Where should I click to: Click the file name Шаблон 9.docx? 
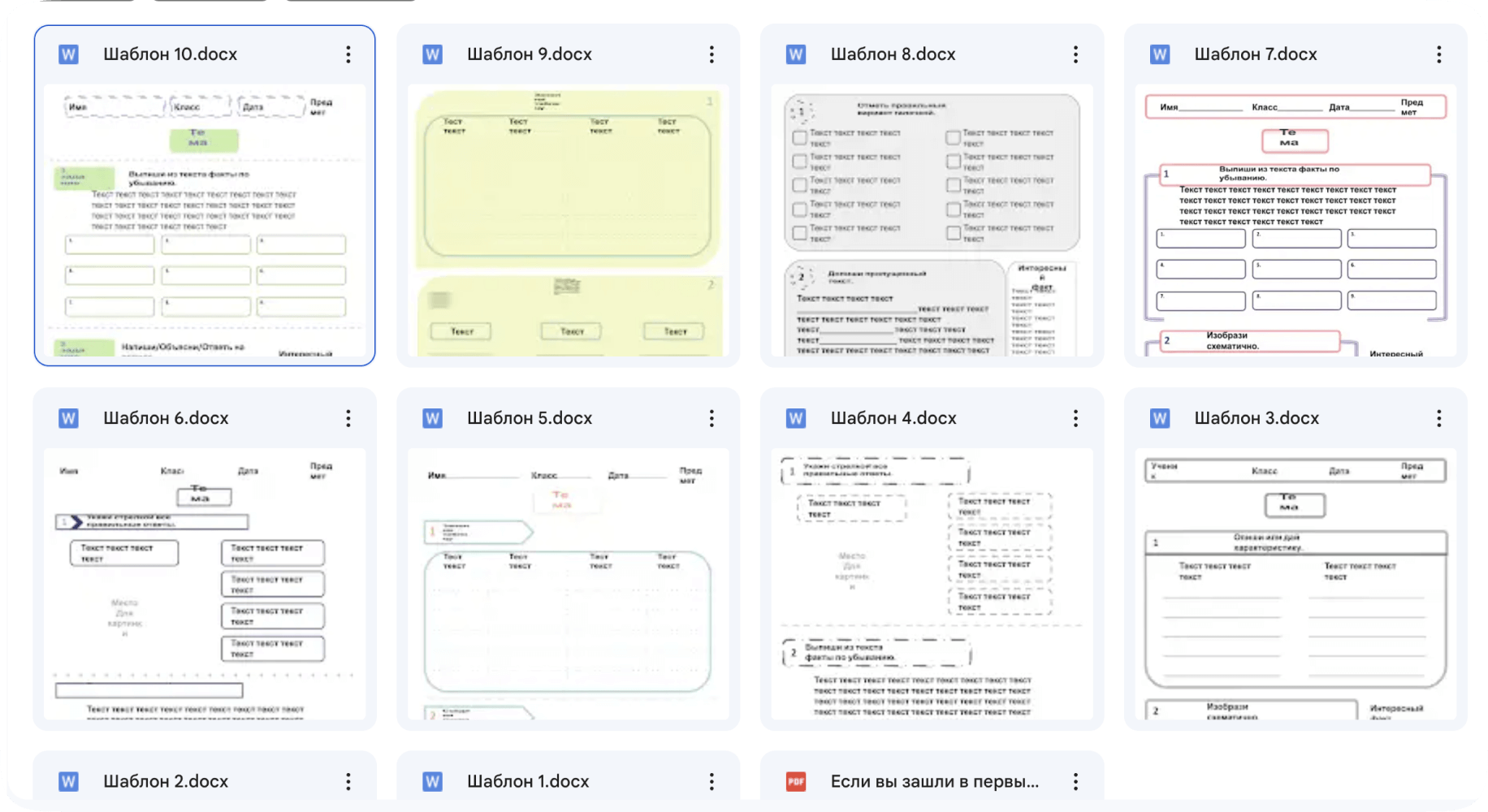point(530,54)
